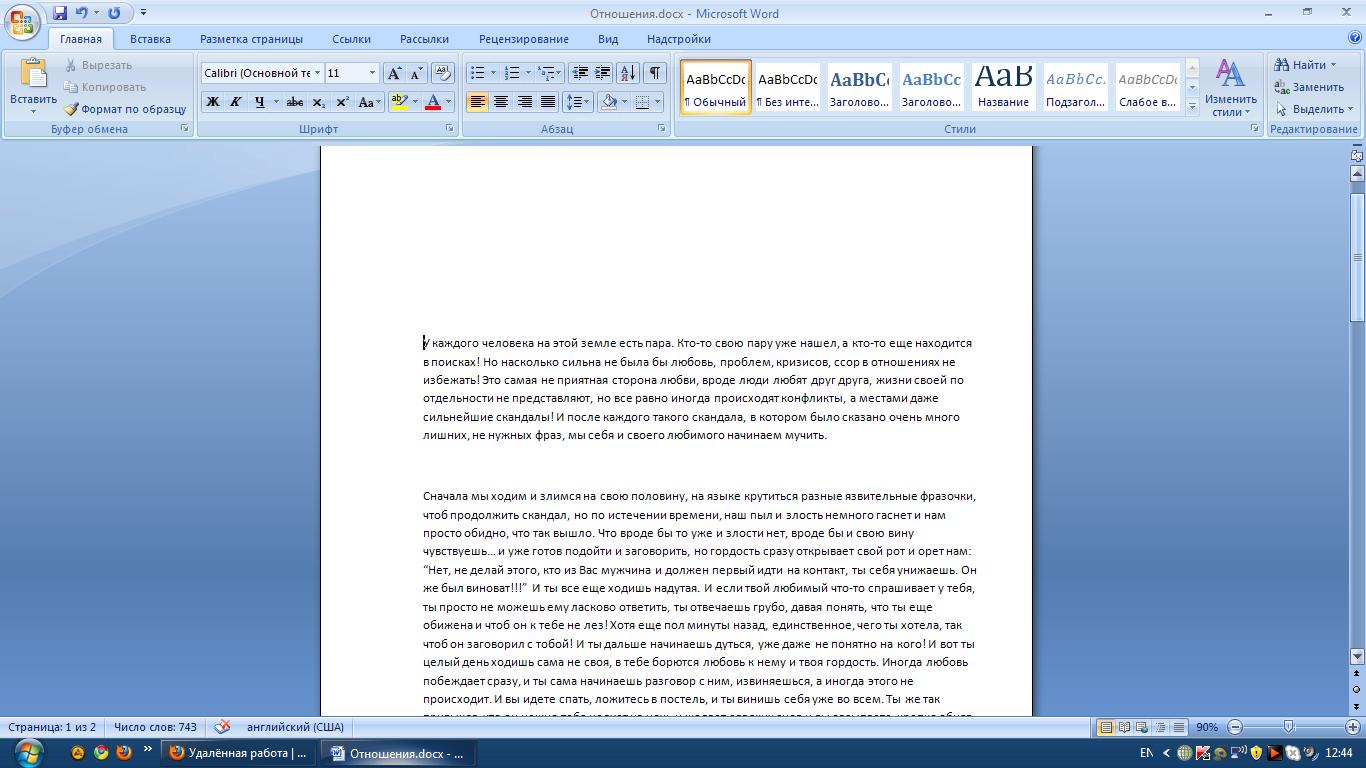The image size is (1366, 768).
Task: Click the zoom slider handle
Action: tap(1288, 727)
